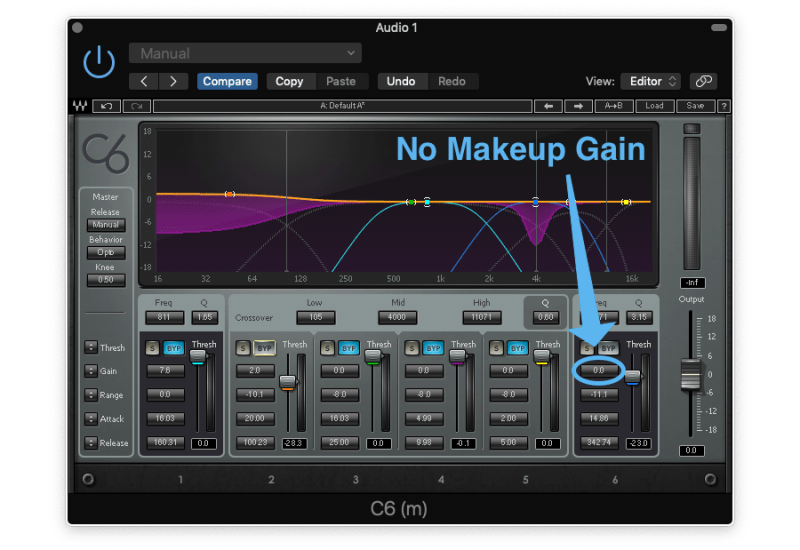Click the Redo button
This screenshot has width=800, height=550.
tap(452, 82)
